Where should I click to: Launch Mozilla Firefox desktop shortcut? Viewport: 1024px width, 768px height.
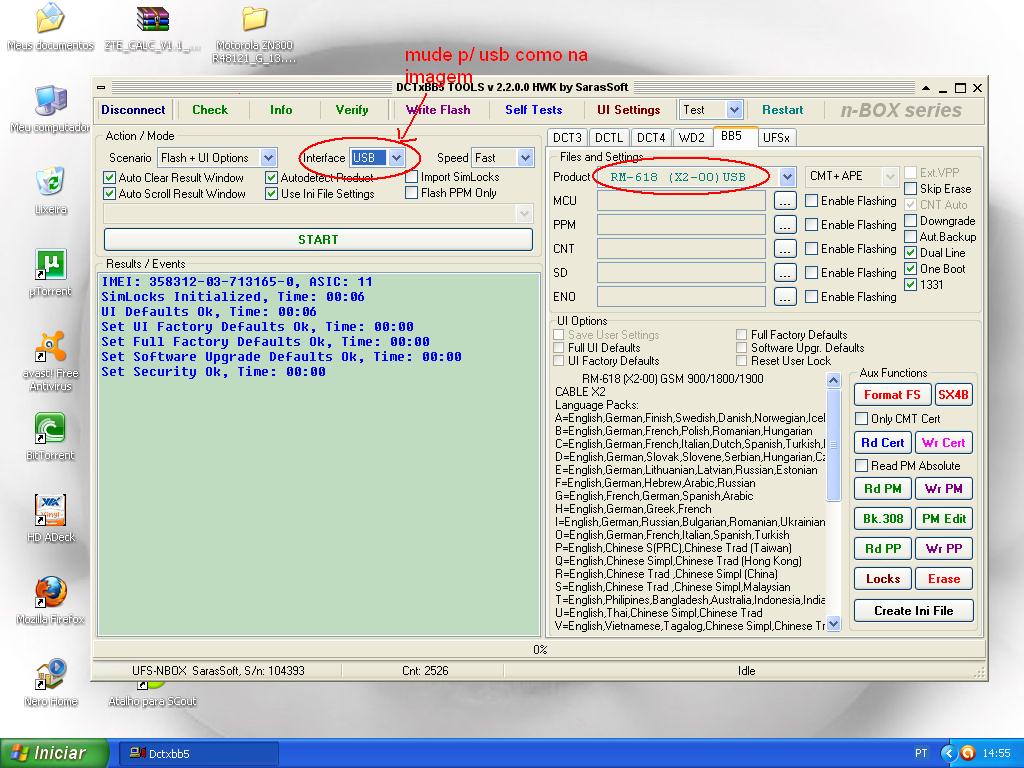point(51,601)
